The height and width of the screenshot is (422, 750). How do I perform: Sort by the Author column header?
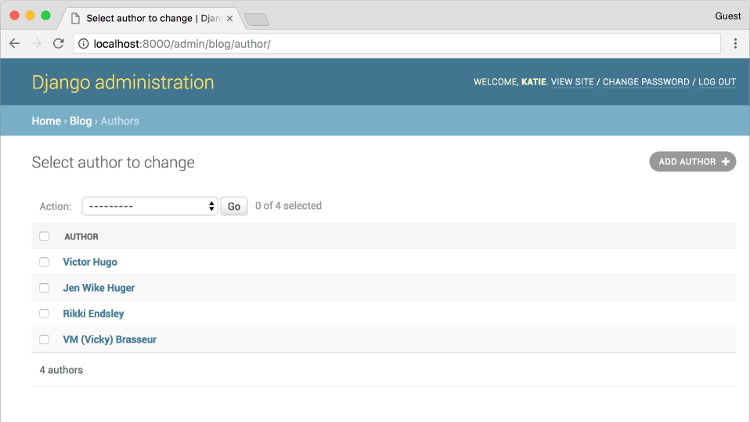[x=82, y=237]
